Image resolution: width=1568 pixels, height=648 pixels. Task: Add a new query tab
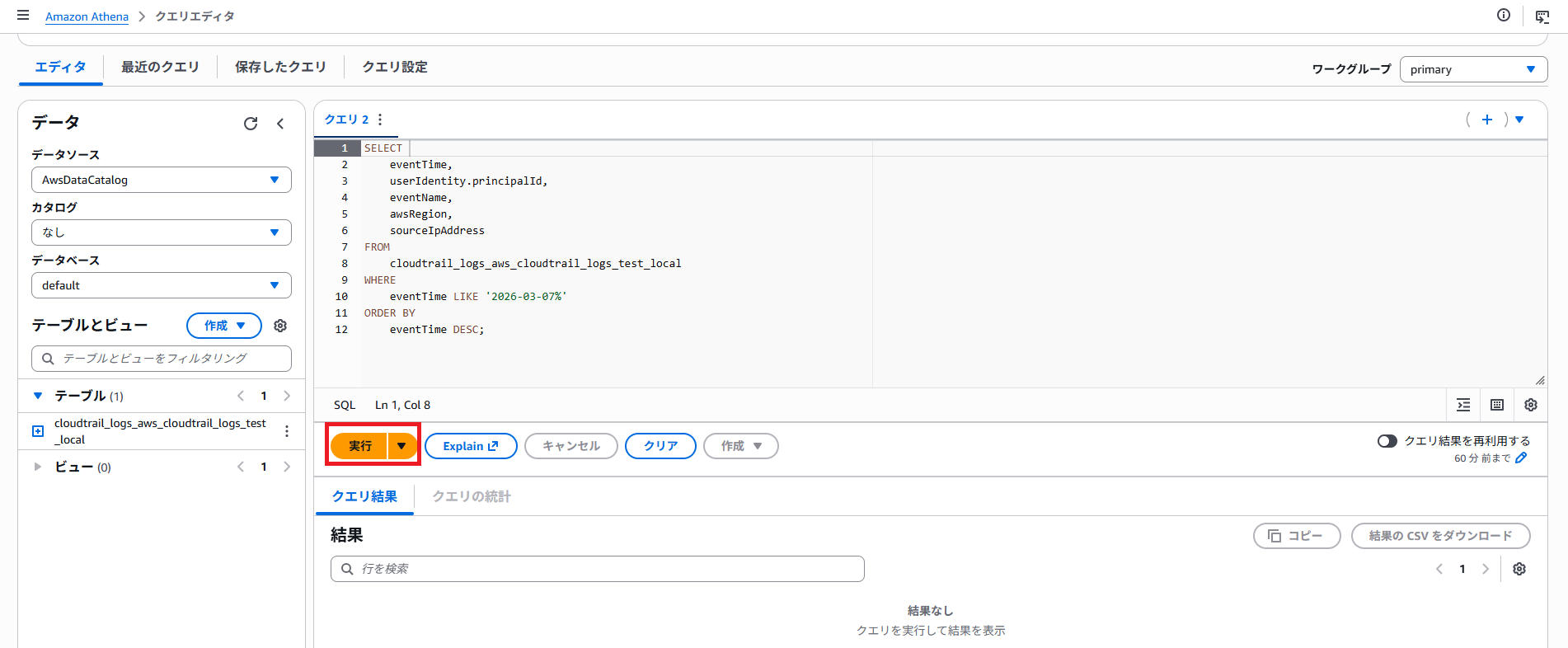coord(1487,120)
